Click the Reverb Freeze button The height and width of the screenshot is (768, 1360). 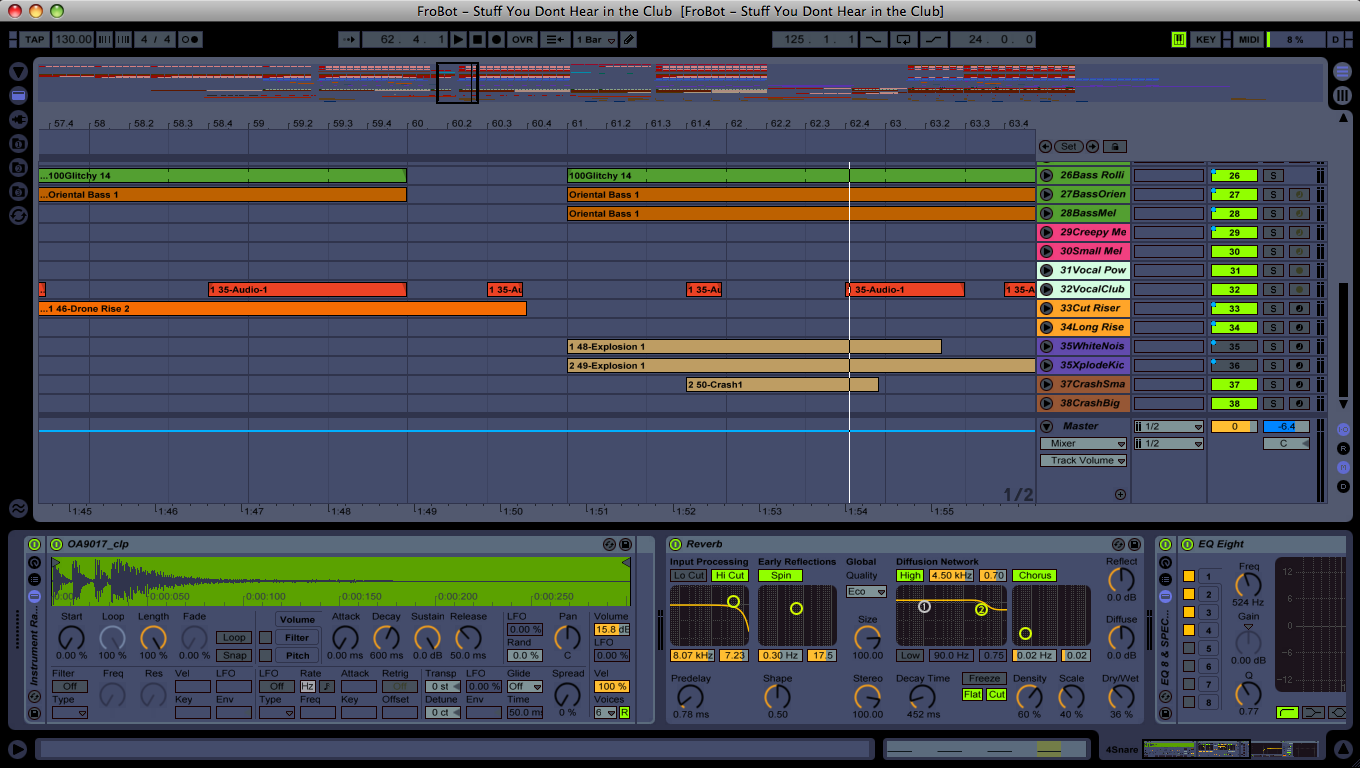[984, 679]
